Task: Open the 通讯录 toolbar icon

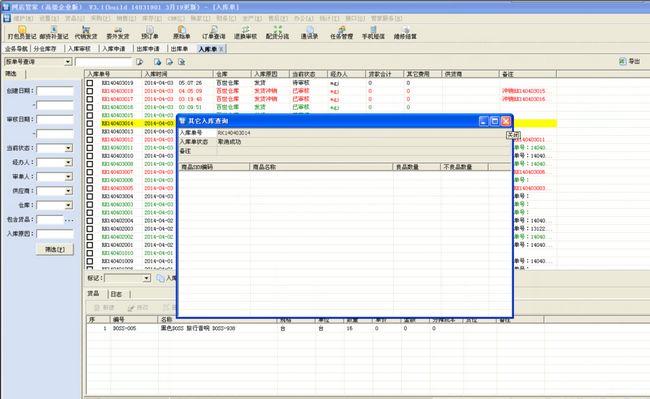Action: (309, 32)
